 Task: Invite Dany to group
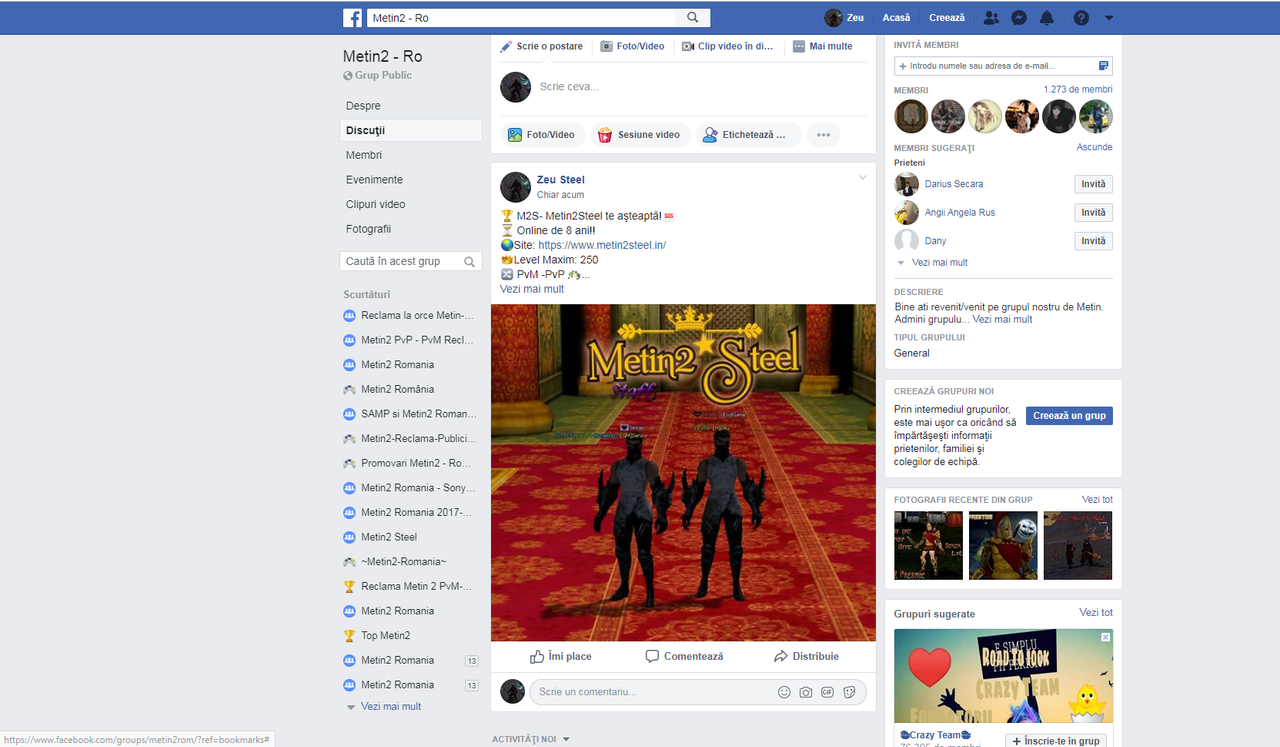tap(1094, 241)
